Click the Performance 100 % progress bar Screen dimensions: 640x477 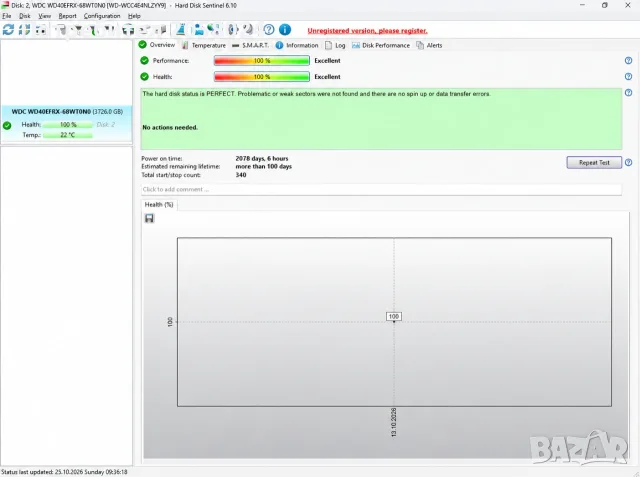[262, 60]
